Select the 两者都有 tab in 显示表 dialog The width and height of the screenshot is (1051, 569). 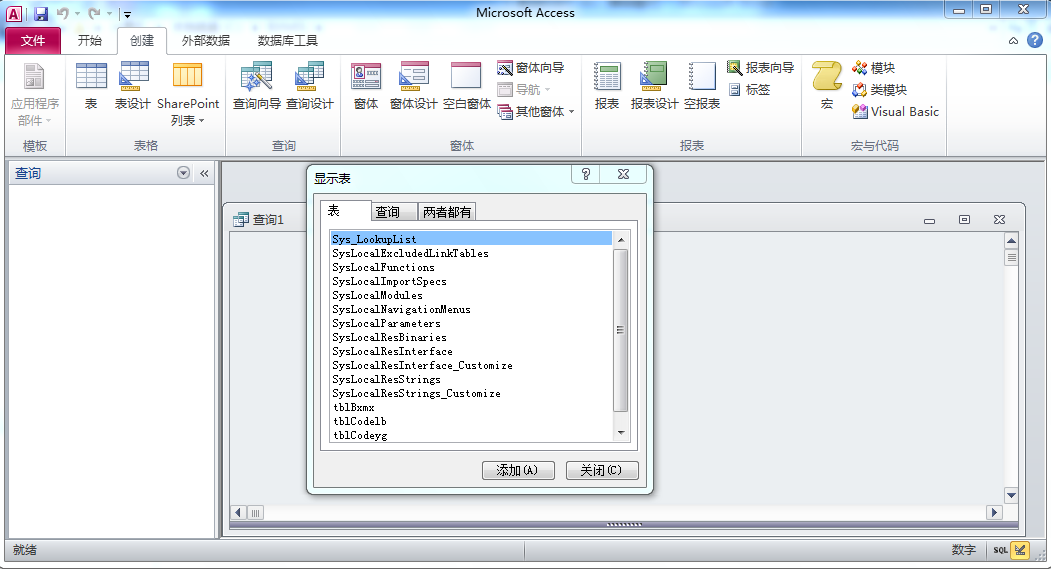pos(447,212)
